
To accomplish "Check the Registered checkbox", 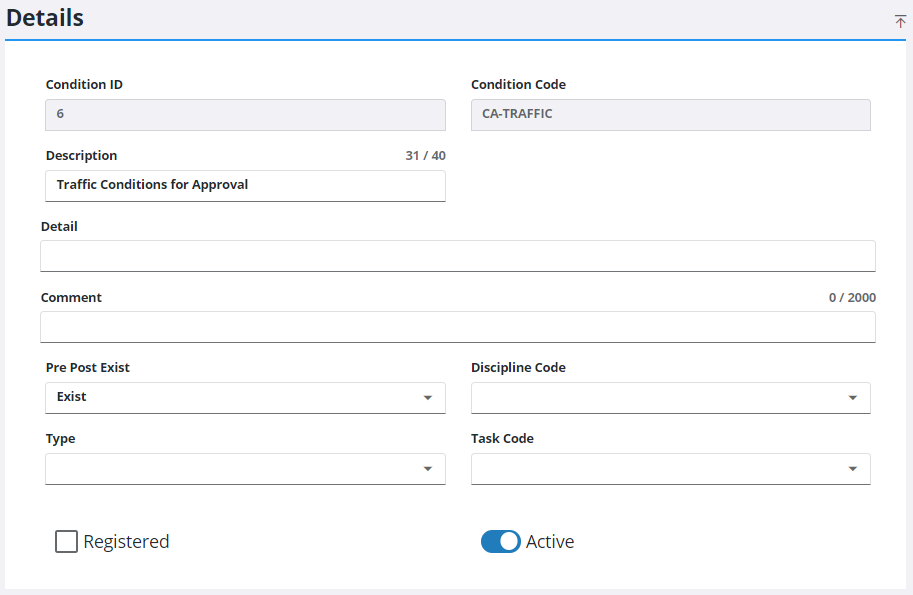I will click(66, 542).
